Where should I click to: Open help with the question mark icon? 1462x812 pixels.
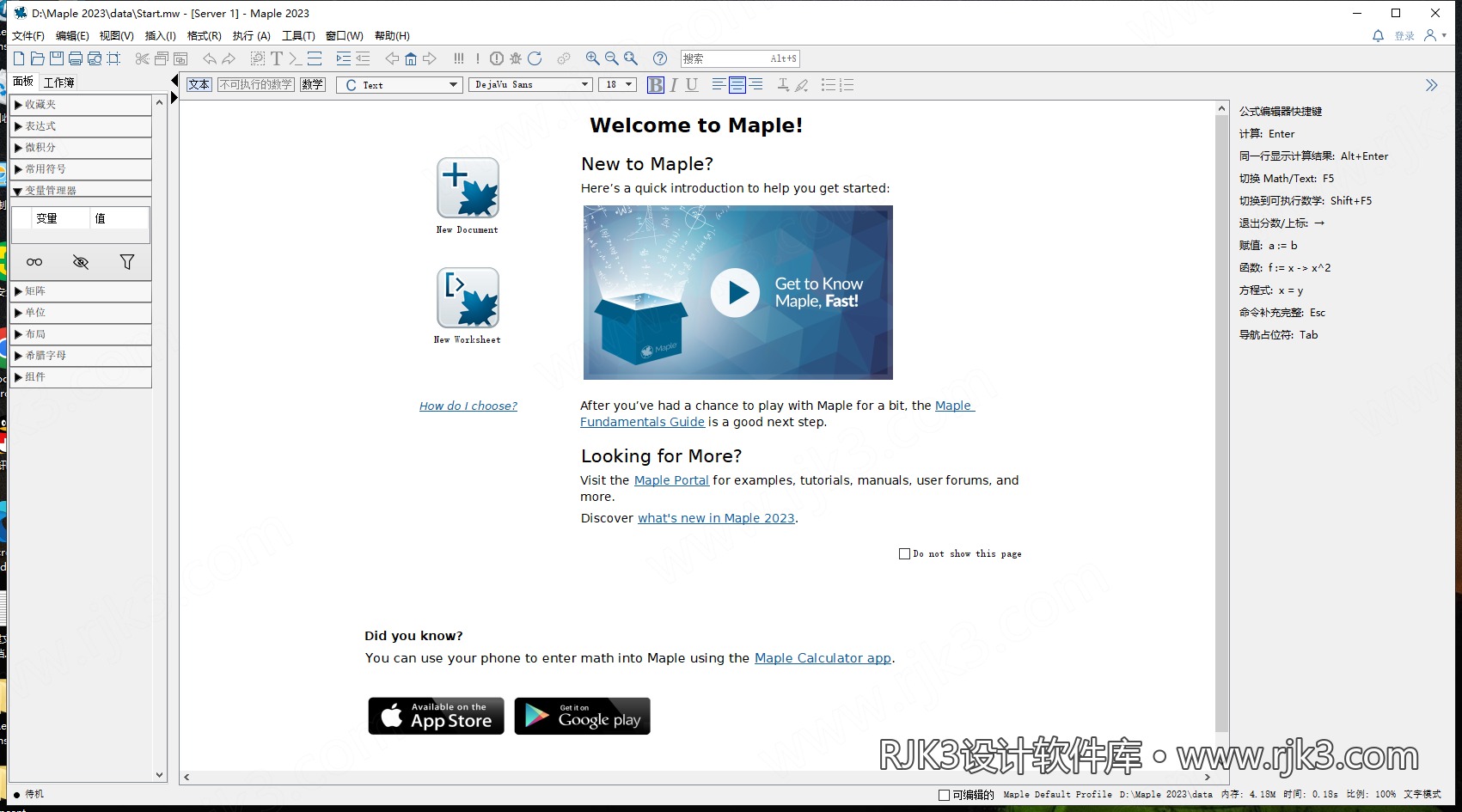660,58
